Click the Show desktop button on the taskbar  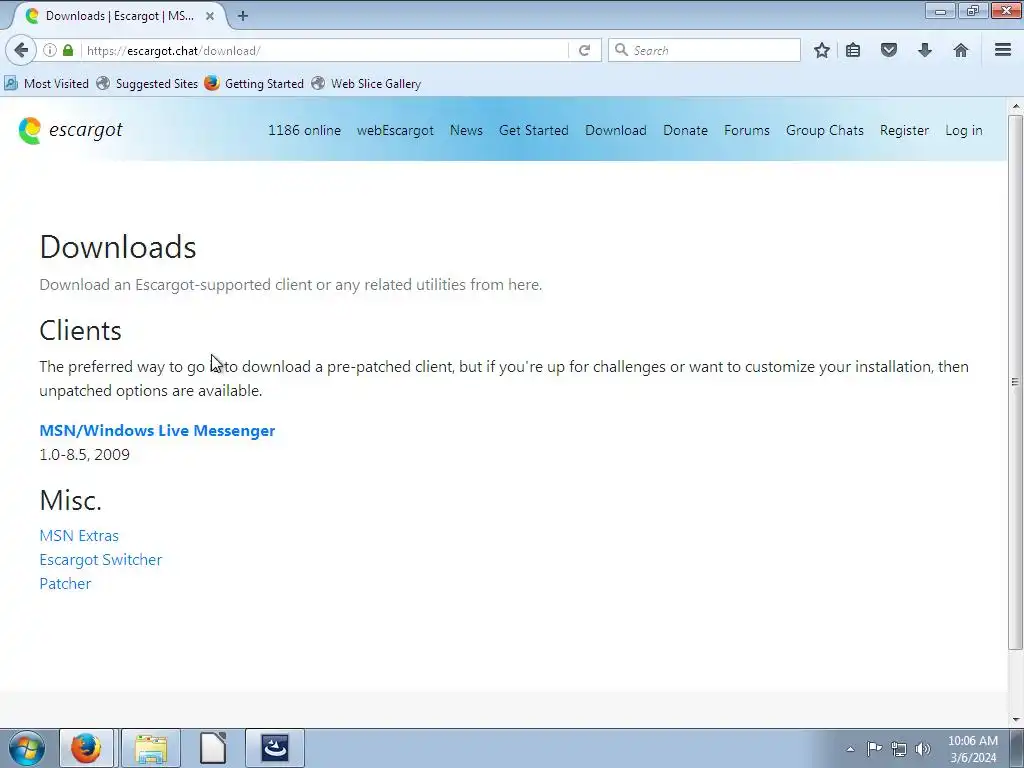(1016, 748)
